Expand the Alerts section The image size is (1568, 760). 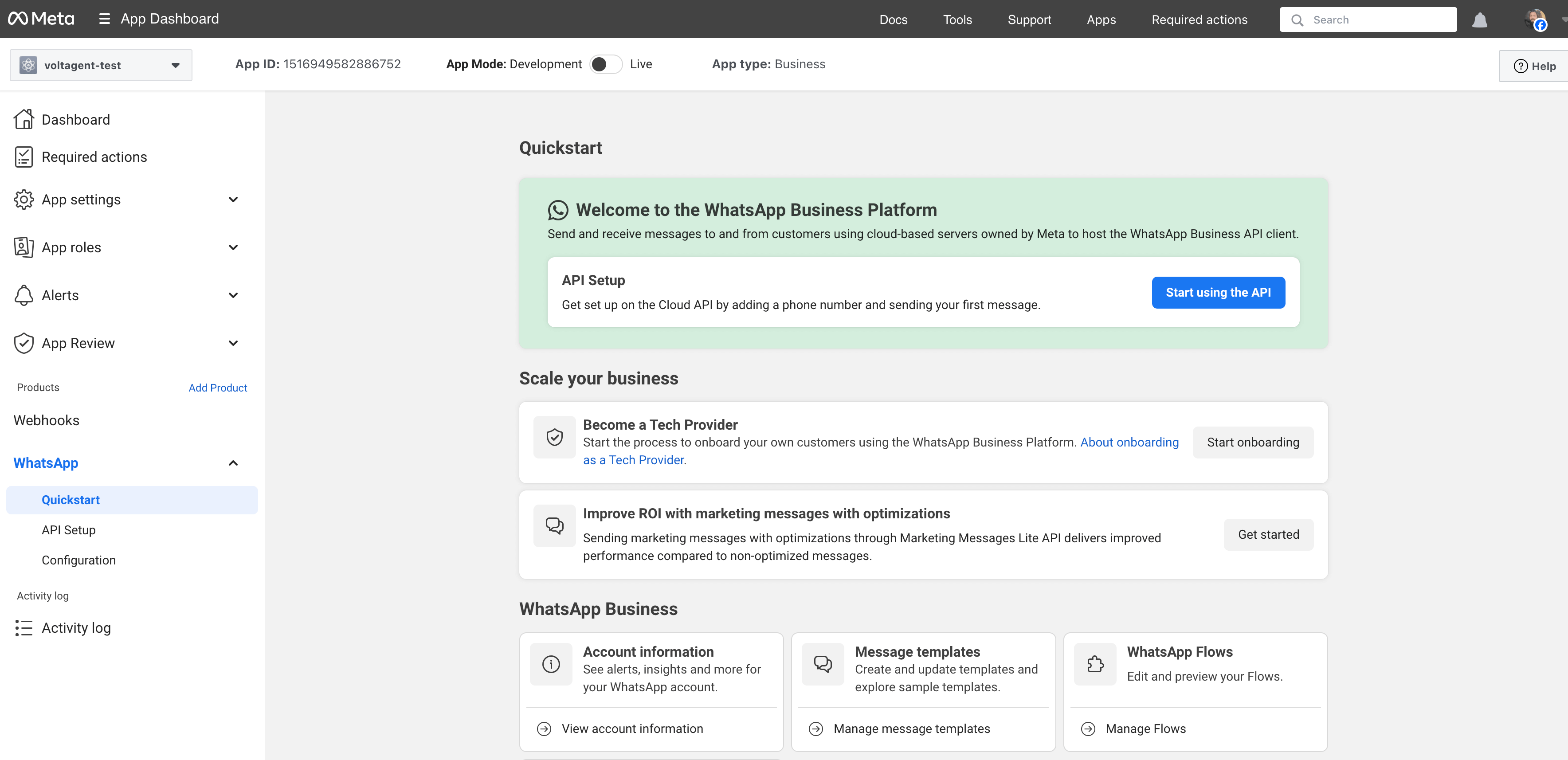tap(233, 295)
